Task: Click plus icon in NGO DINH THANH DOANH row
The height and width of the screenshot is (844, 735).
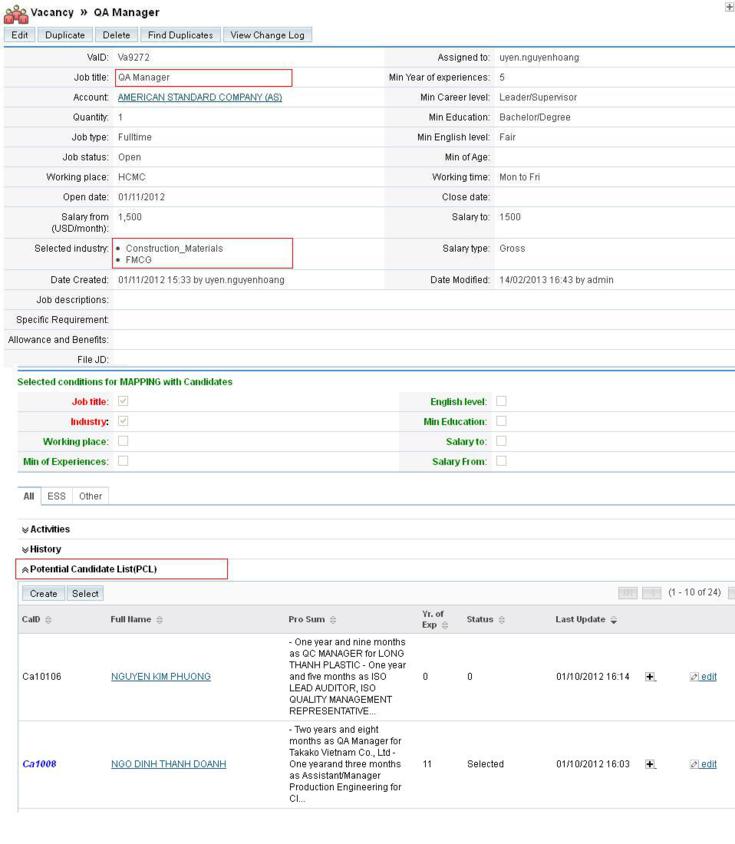Action: 650,764
